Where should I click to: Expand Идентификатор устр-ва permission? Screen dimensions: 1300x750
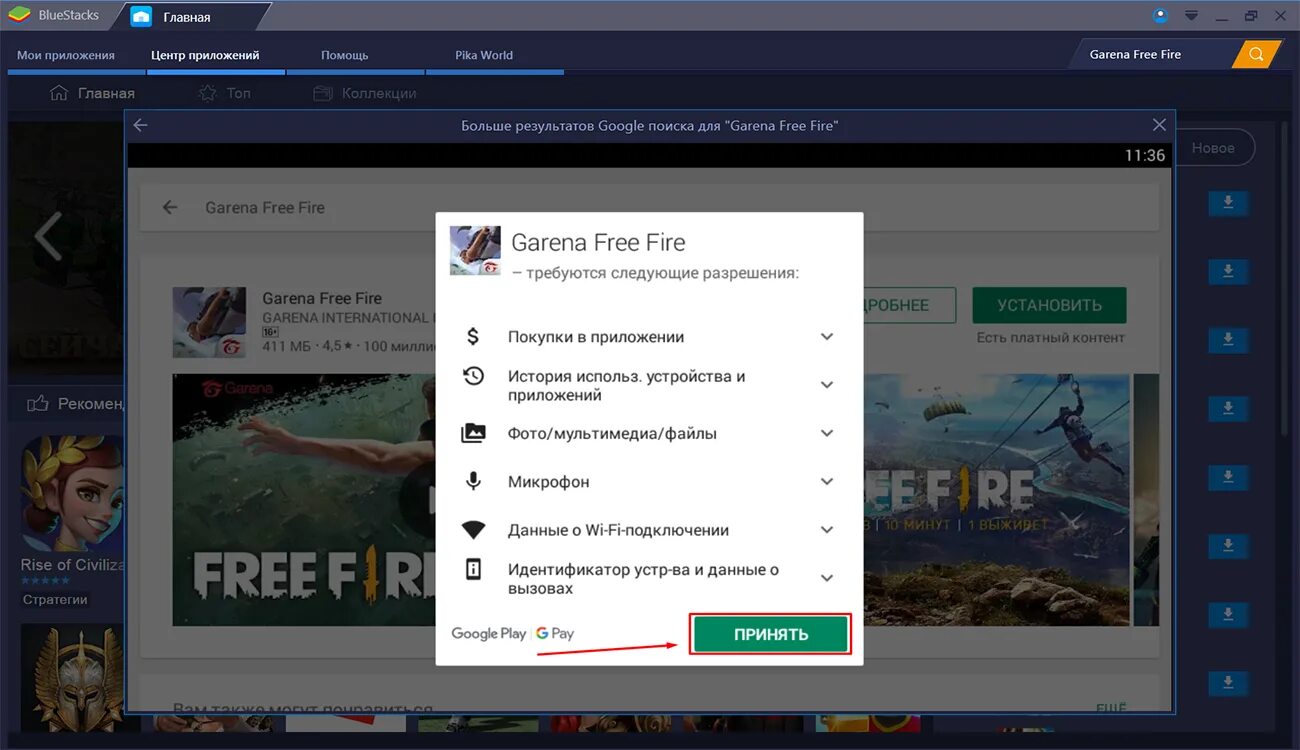827,578
